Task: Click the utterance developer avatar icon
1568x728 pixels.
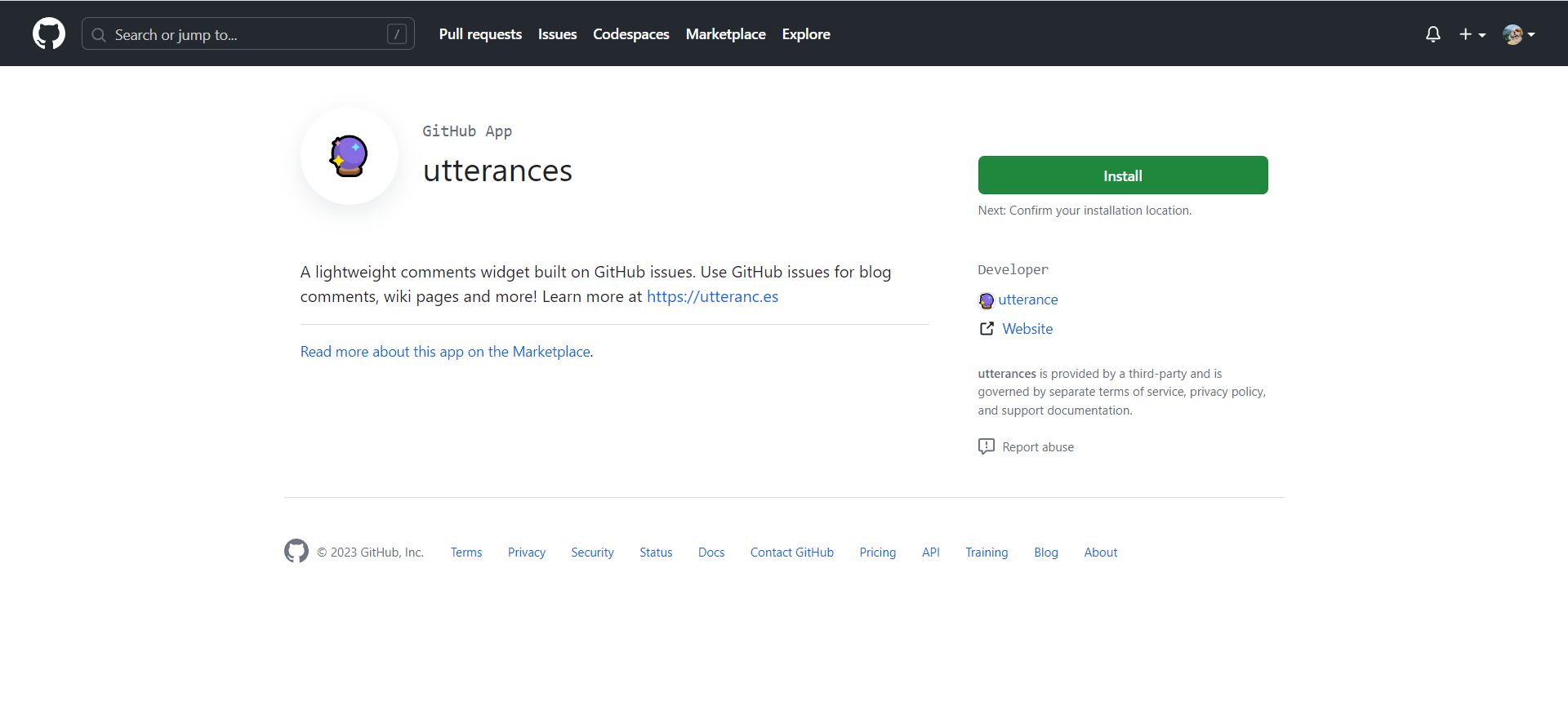Action: (x=987, y=300)
